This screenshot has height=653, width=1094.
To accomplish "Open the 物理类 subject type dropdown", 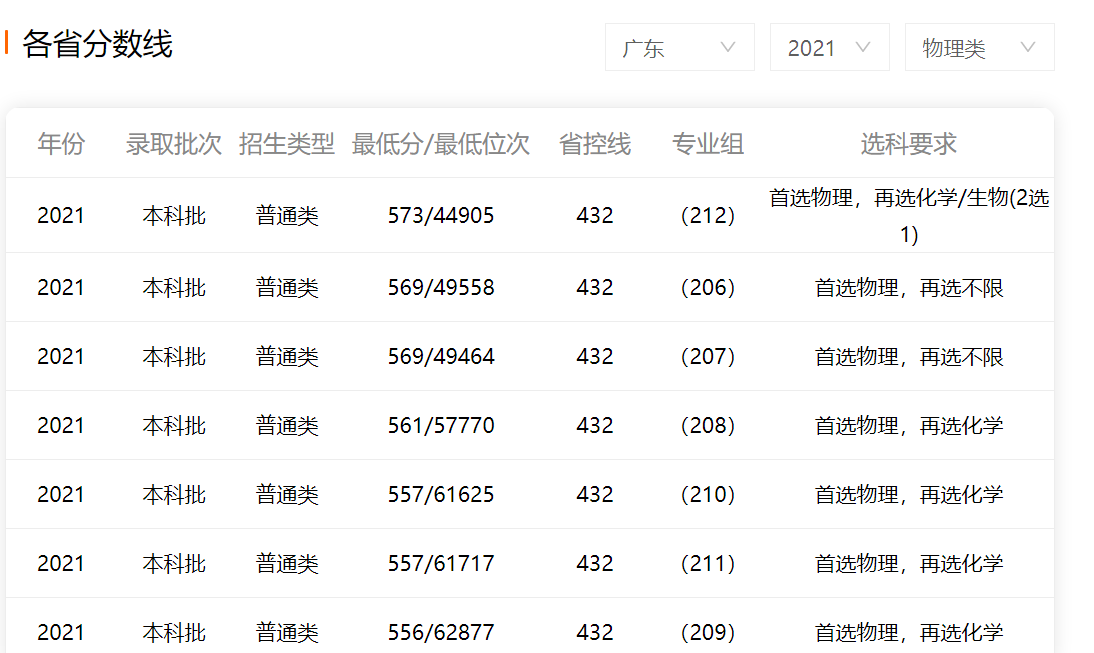I will pos(978,47).
